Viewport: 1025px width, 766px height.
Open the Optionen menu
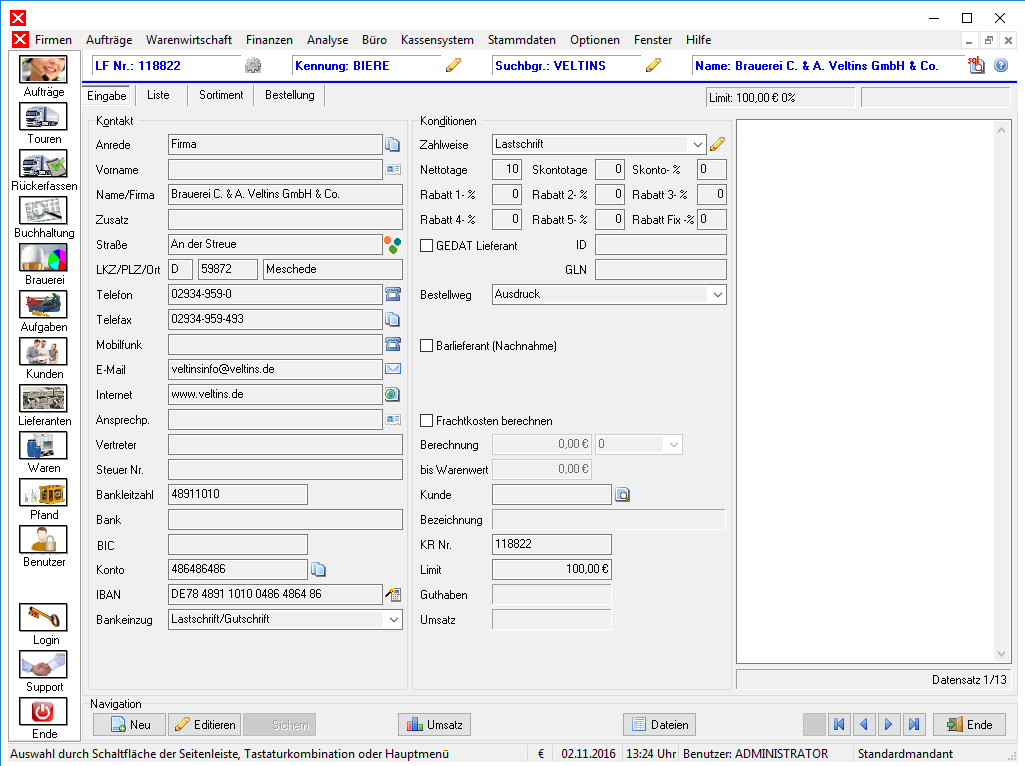pyautogui.click(x=595, y=40)
